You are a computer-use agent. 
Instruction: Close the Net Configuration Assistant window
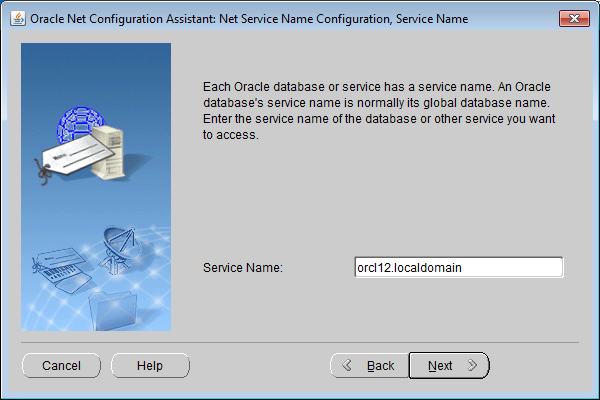(574, 18)
